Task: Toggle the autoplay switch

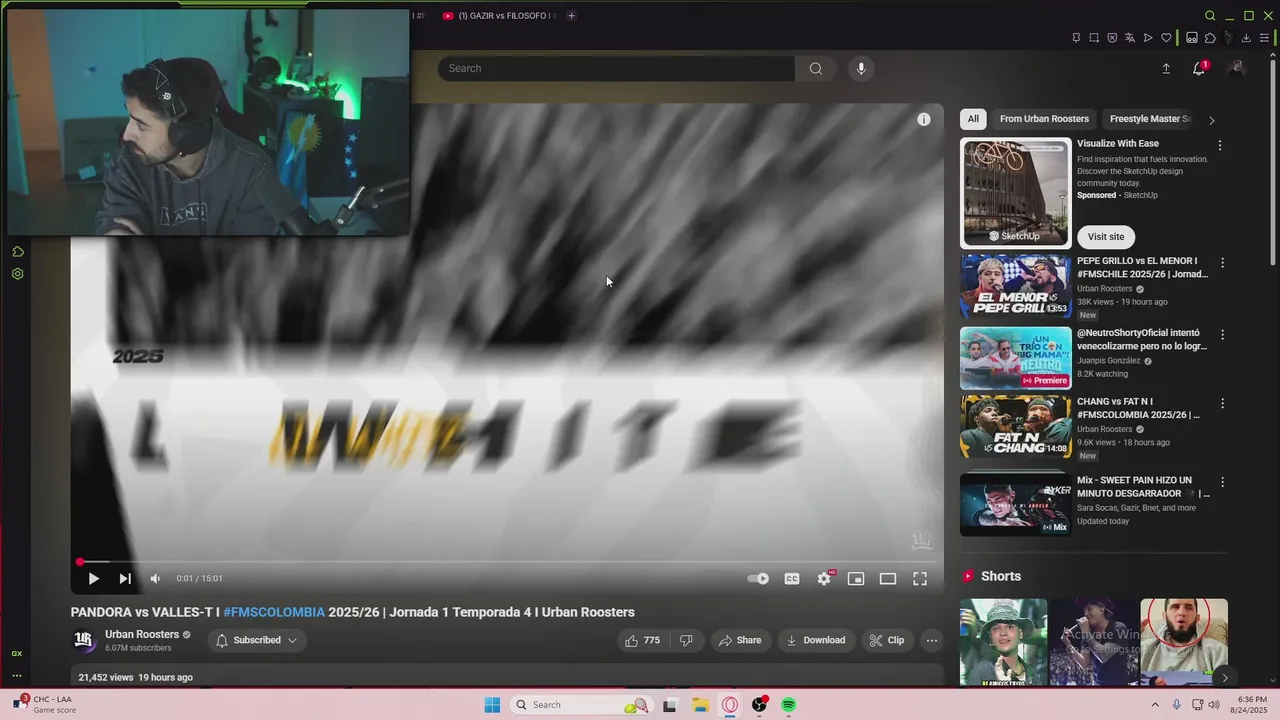Action: (x=759, y=578)
